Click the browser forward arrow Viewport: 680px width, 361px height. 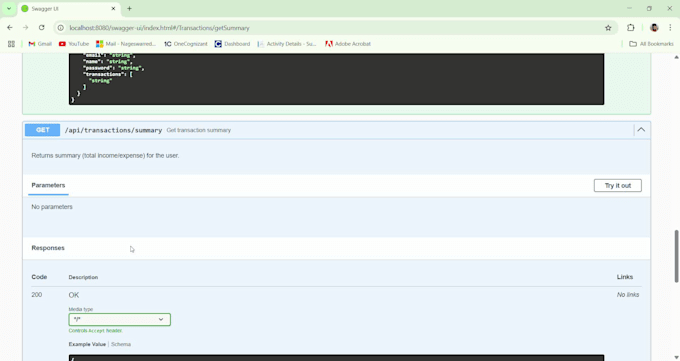click(x=26, y=28)
